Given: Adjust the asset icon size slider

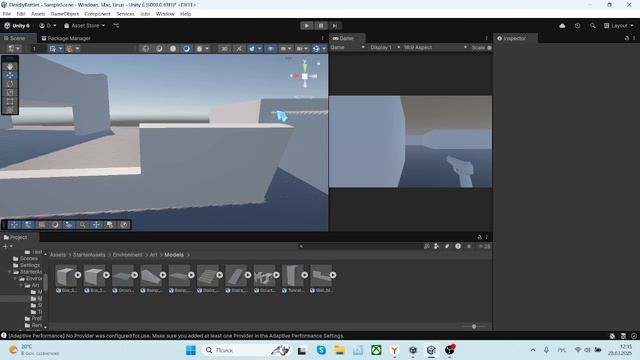Looking at the screenshot, I should click(x=473, y=327).
